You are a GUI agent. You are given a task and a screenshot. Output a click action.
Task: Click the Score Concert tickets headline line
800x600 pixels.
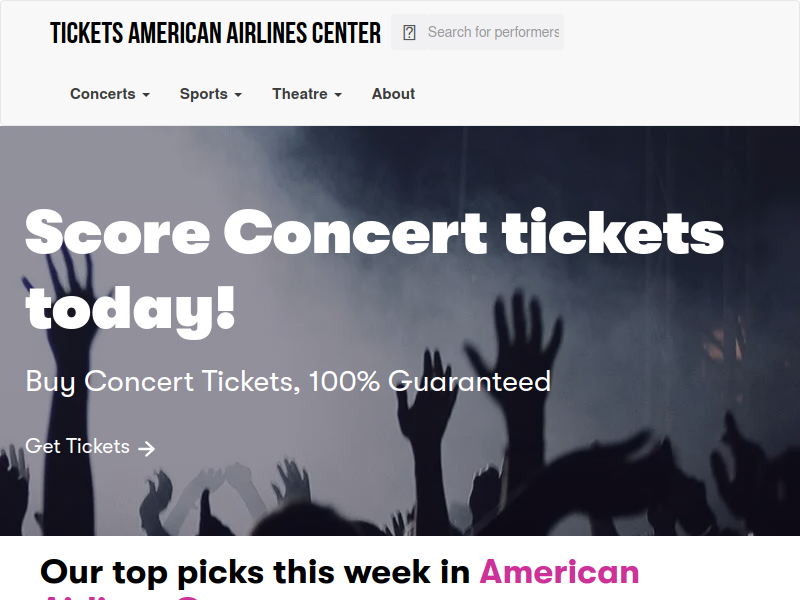[x=374, y=232]
